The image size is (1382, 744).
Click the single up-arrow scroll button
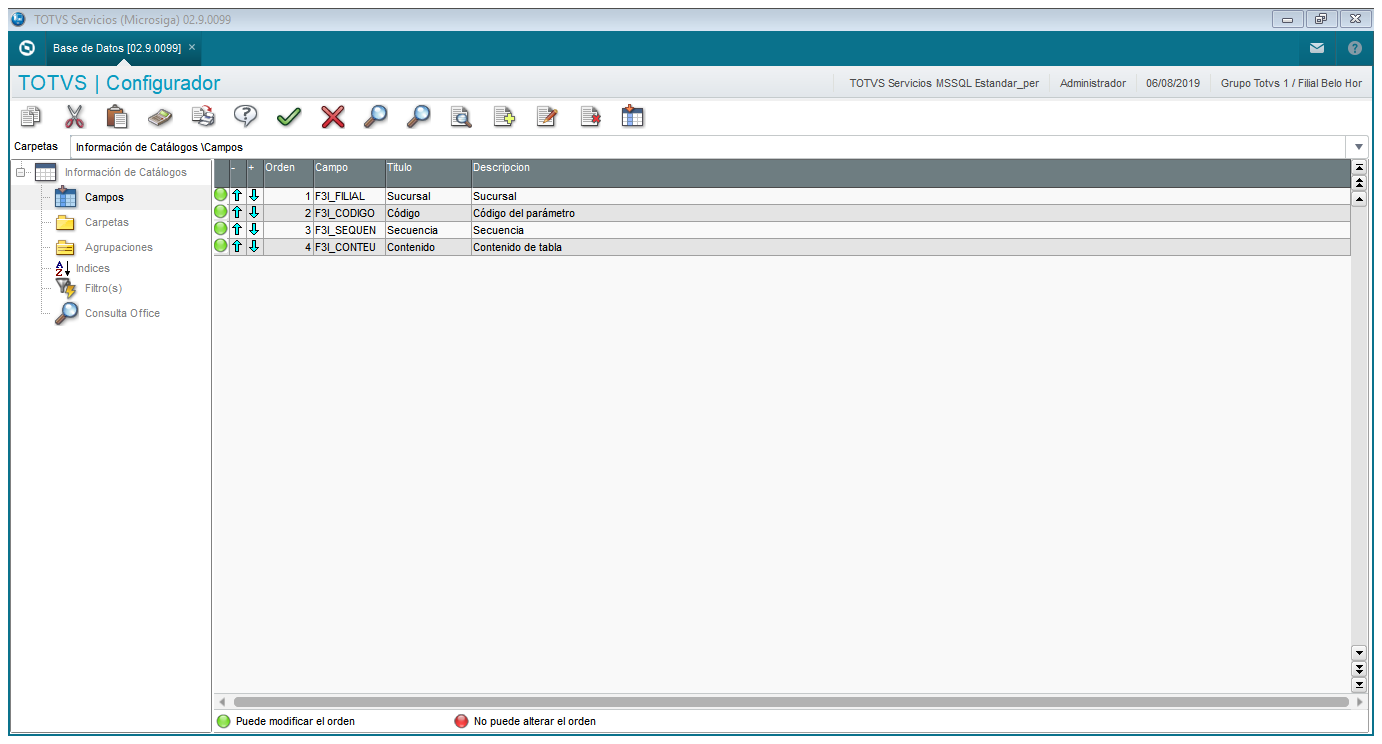click(1359, 199)
